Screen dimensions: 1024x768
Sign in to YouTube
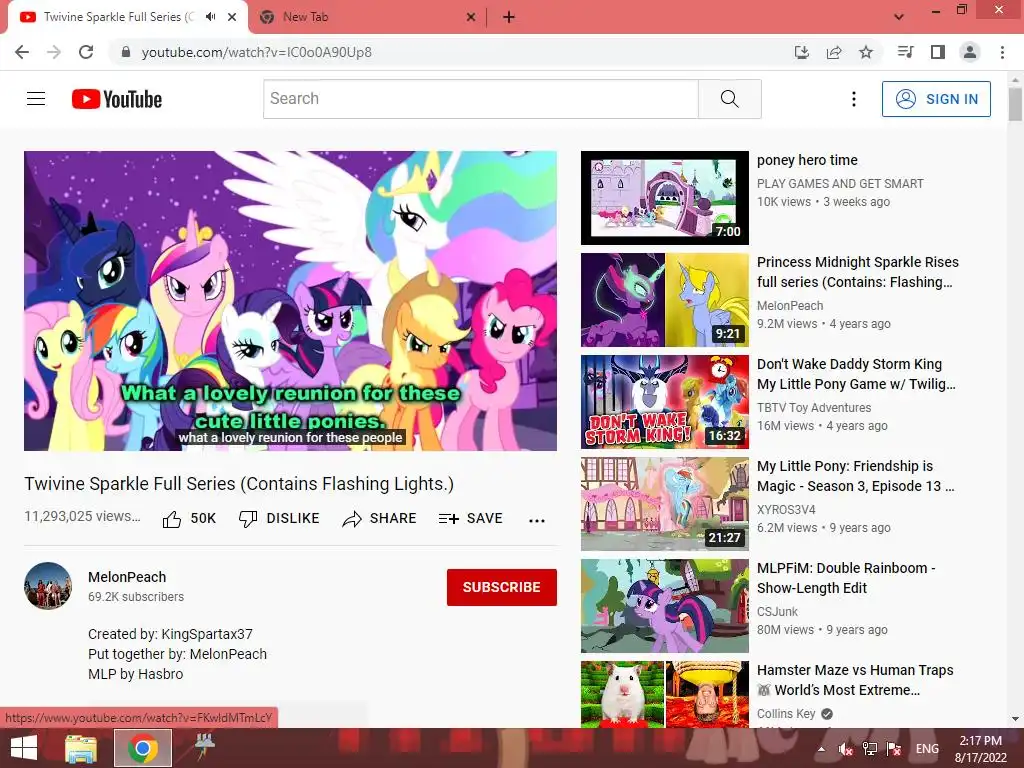936,99
